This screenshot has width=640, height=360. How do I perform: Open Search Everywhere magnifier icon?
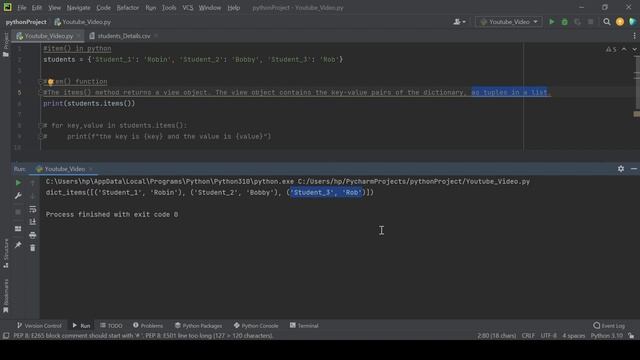click(607, 22)
